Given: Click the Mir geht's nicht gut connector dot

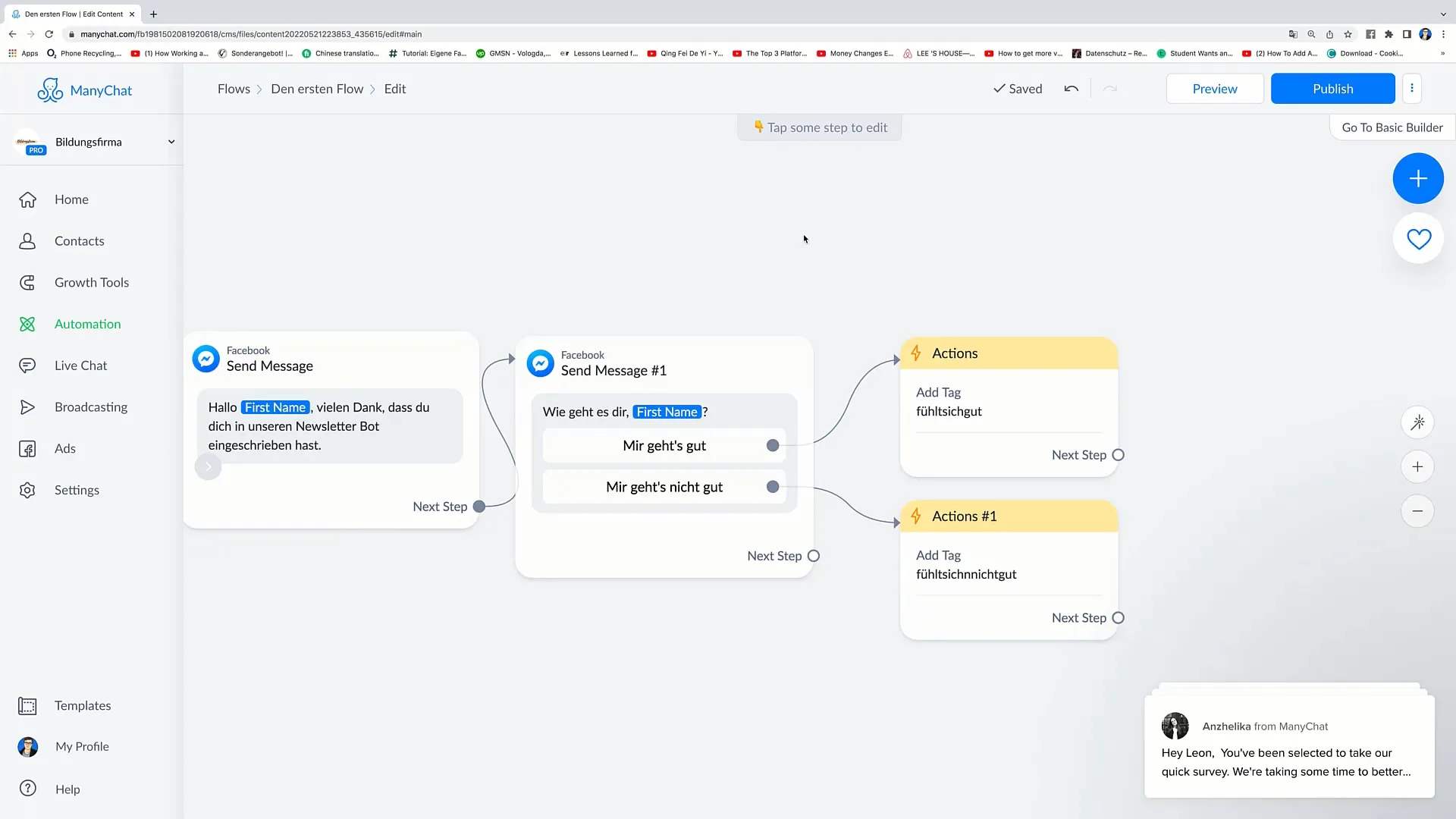Looking at the screenshot, I should point(773,487).
